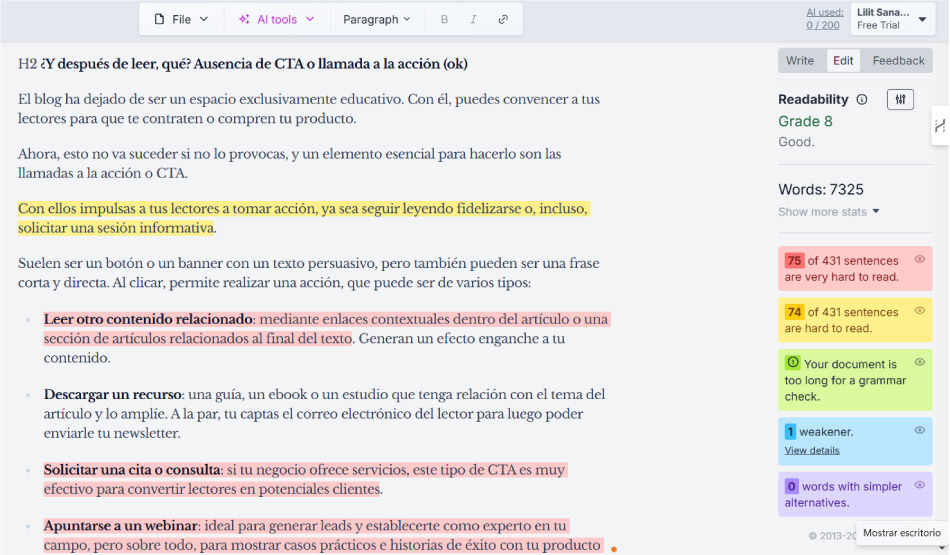Open View details for weakener
950x555 pixels.
812,450
